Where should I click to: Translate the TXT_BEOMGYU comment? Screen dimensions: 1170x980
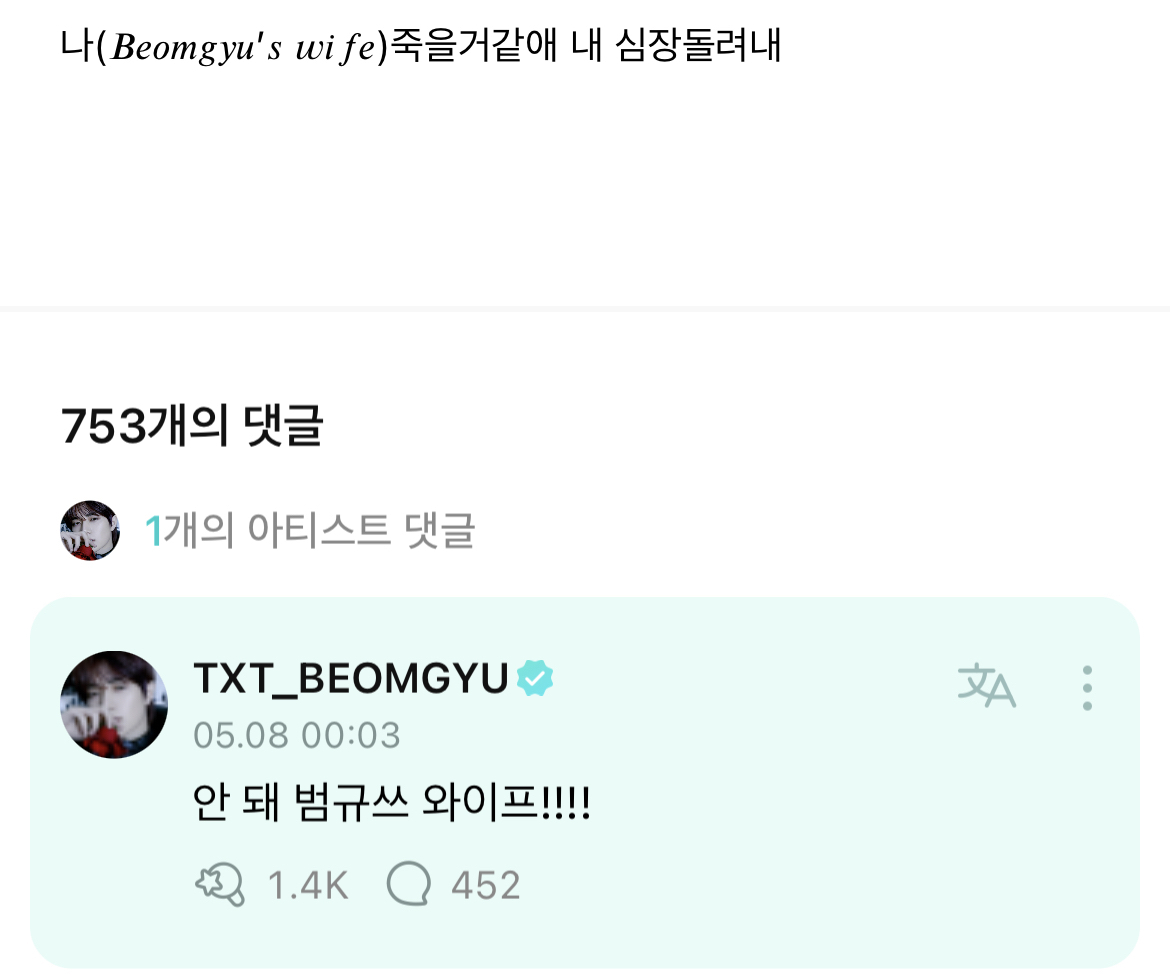pos(986,685)
